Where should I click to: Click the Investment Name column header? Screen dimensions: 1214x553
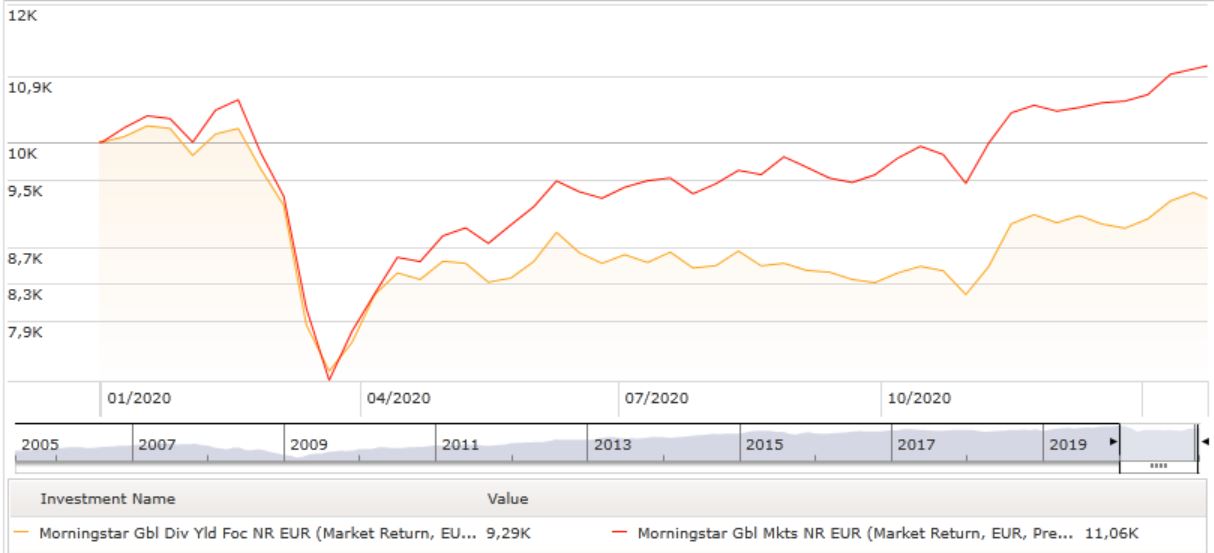(107, 498)
